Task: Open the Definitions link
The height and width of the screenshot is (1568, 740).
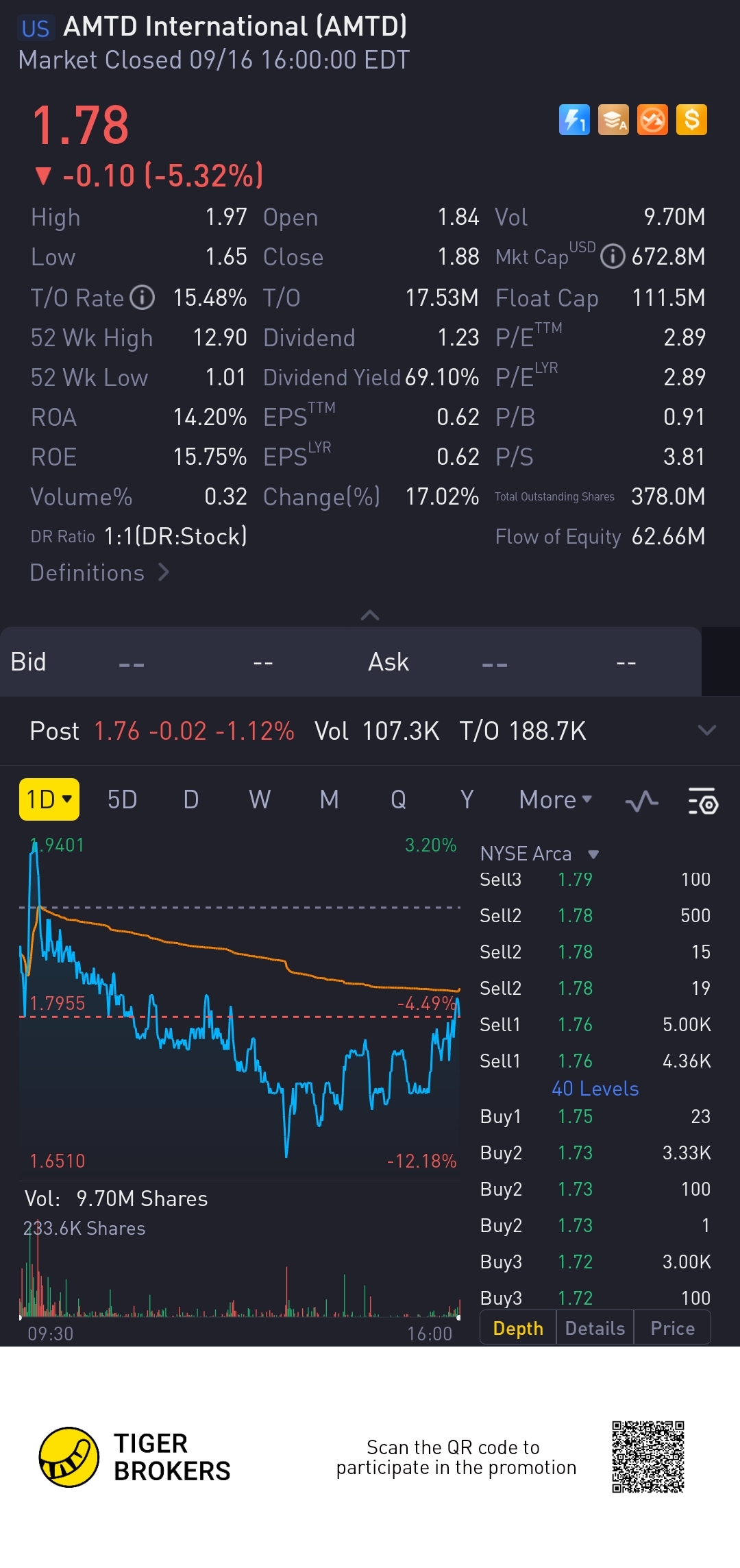Action: 99,572
